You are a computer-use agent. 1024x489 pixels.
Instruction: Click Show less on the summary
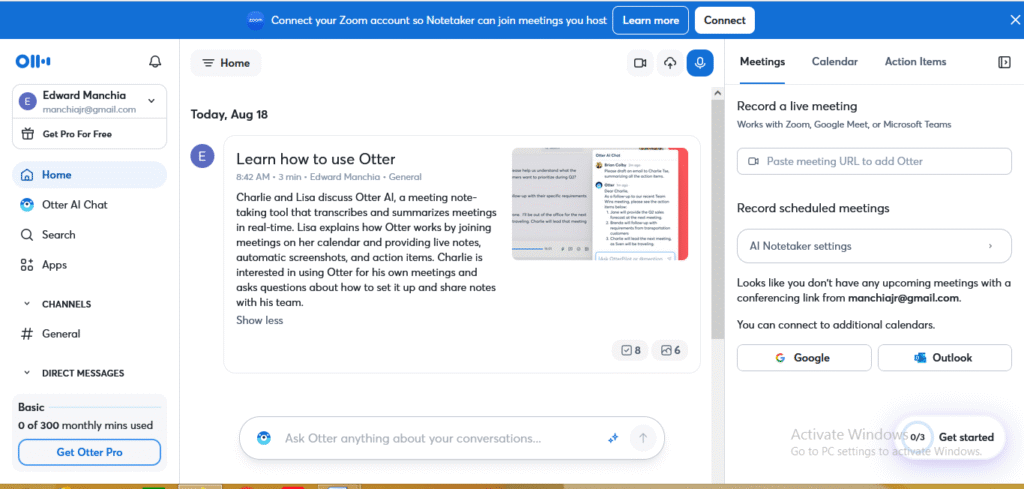coord(259,320)
